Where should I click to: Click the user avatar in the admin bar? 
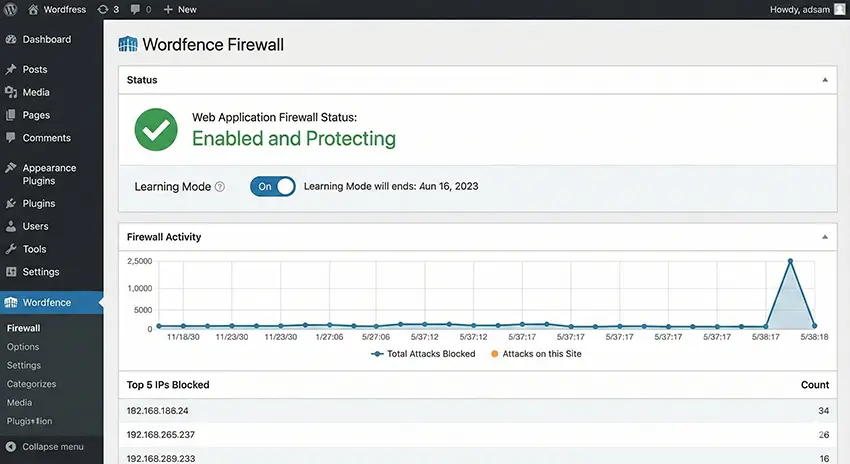pyautogui.click(x=839, y=9)
